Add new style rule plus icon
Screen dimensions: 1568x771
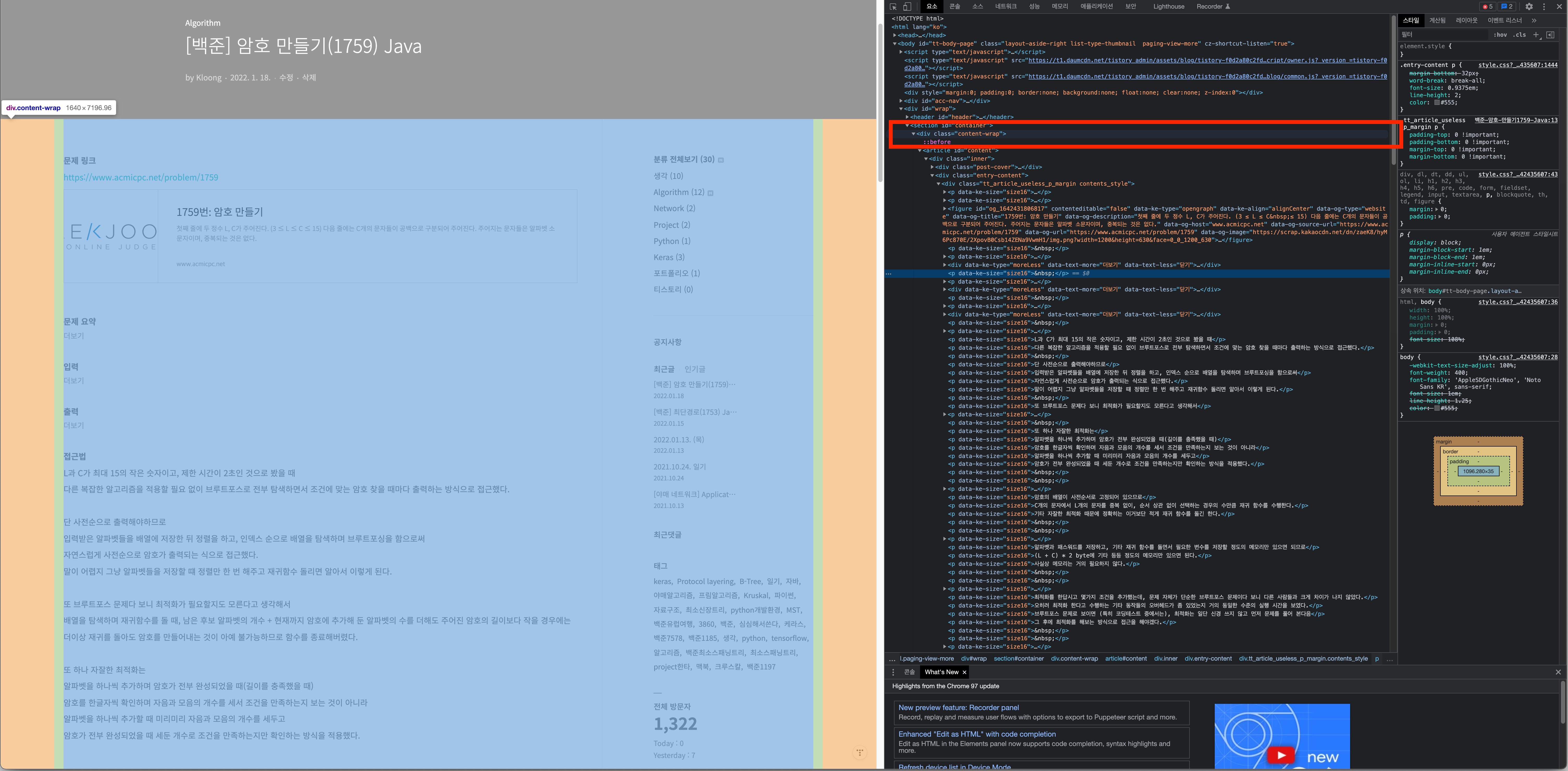point(1536,35)
